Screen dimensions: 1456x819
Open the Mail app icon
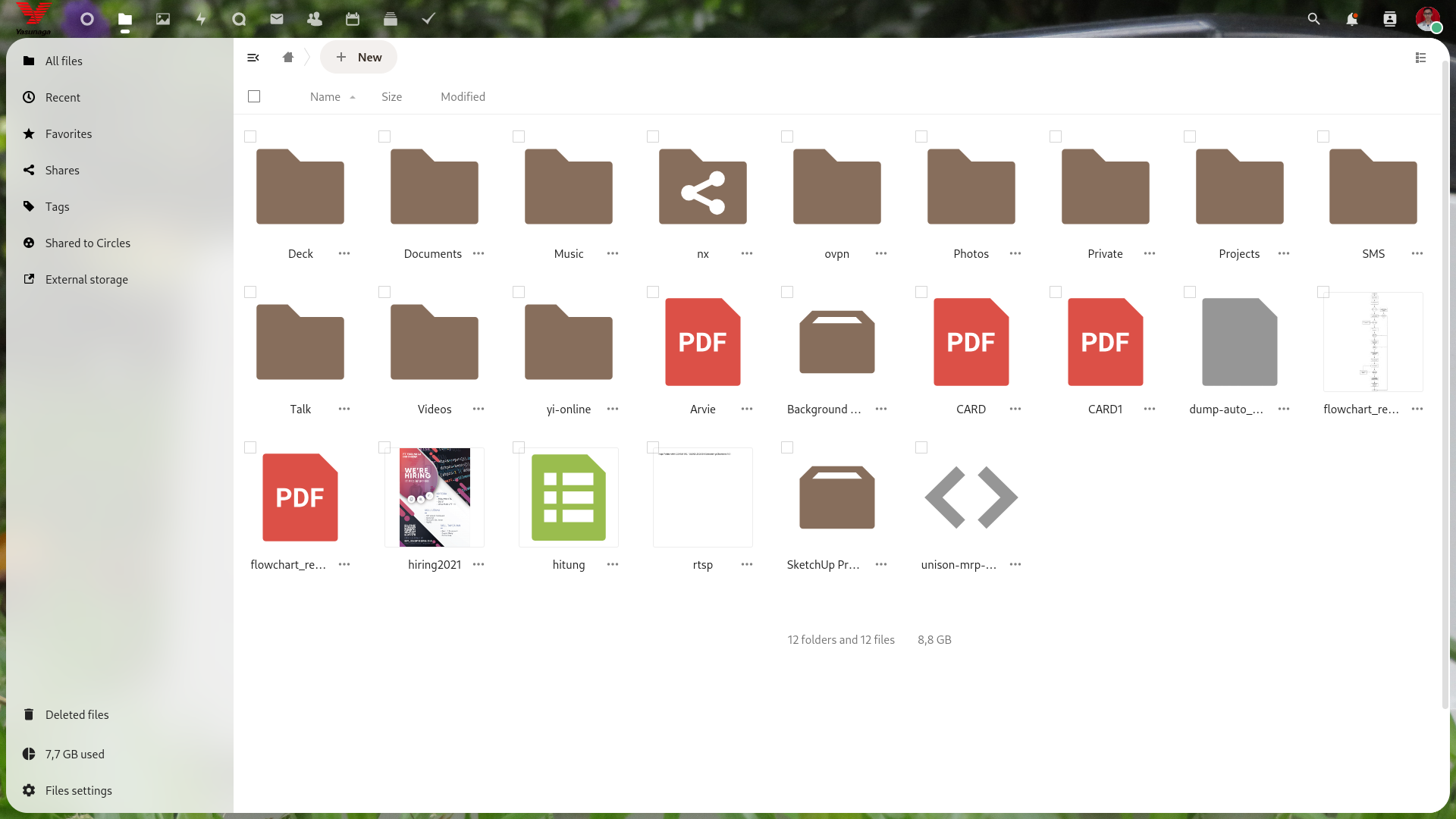[x=277, y=19]
